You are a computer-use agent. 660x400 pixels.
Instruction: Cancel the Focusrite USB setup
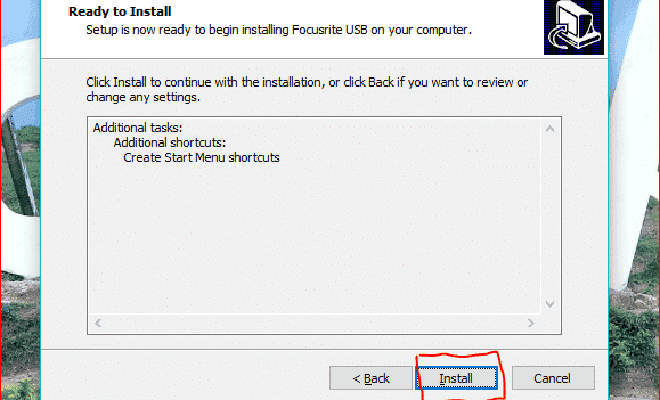(x=553, y=378)
